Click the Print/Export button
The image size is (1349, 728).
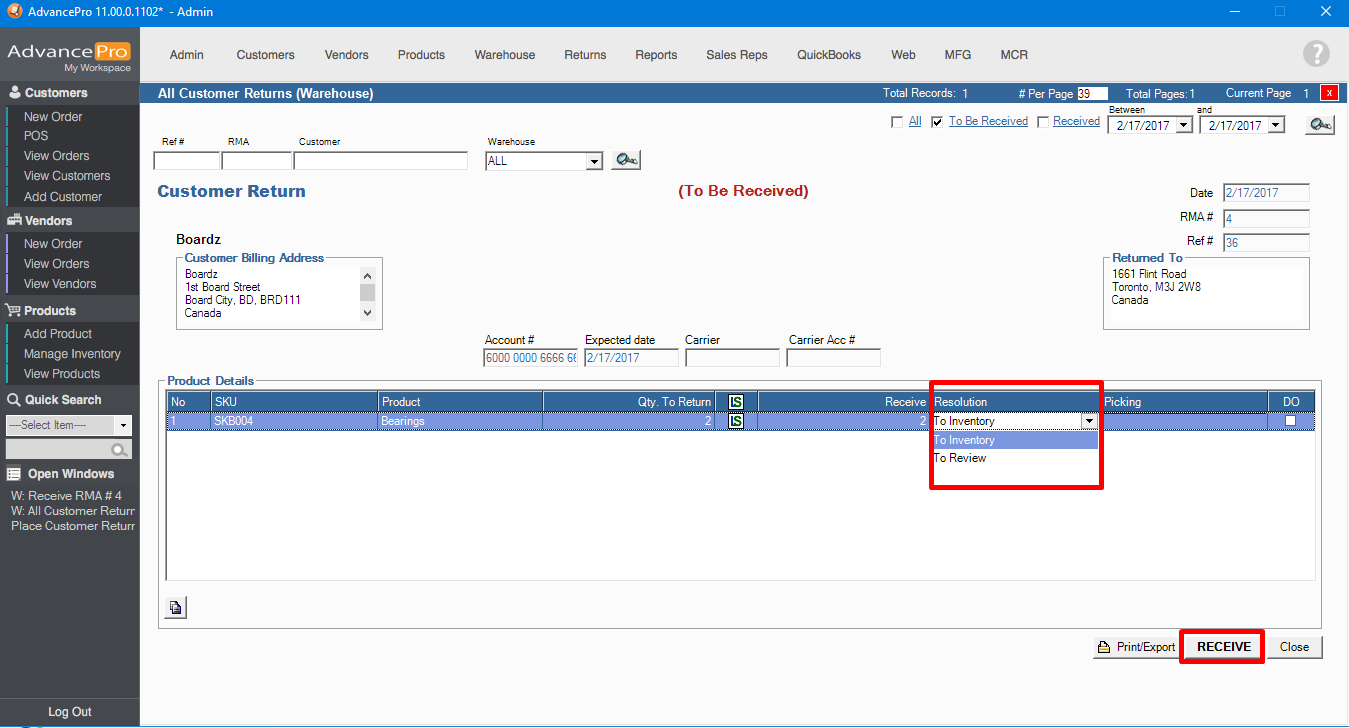(1135, 647)
